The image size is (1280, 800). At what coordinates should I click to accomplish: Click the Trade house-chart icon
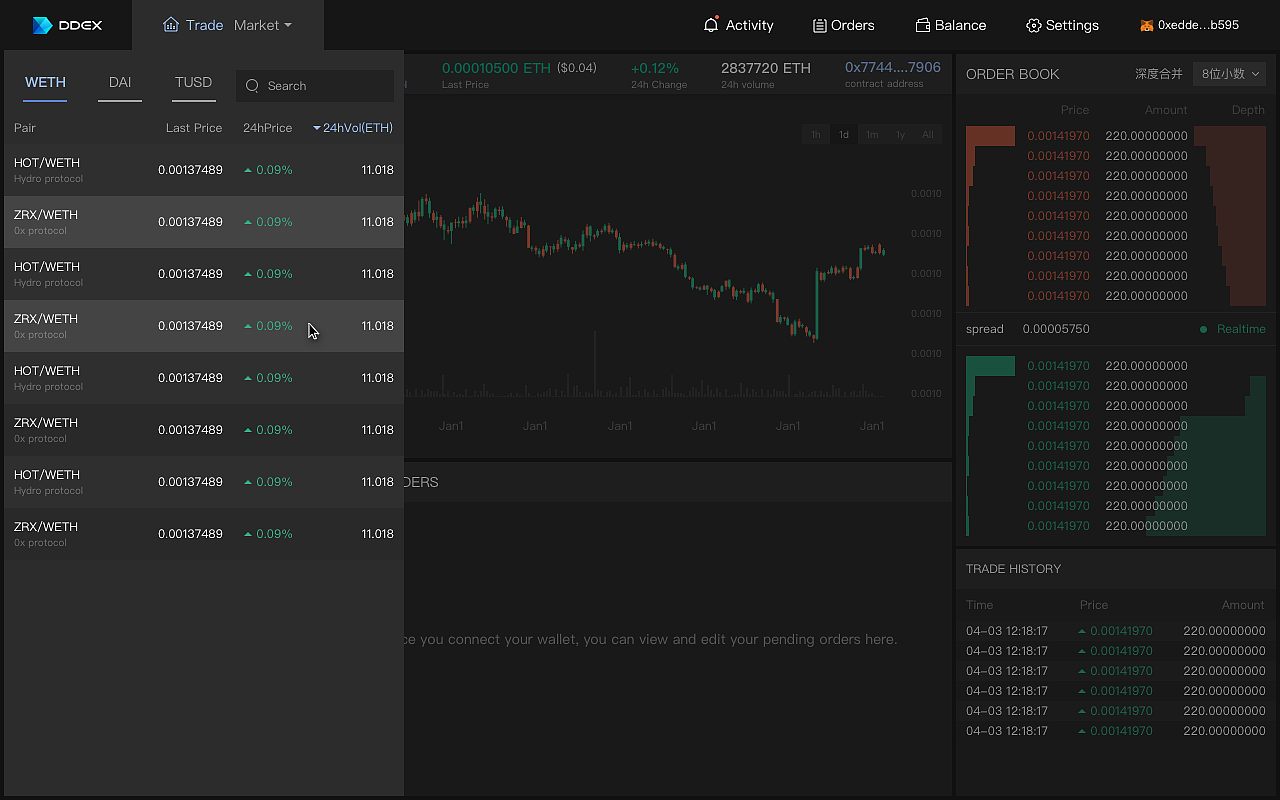[x=171, y=25]
